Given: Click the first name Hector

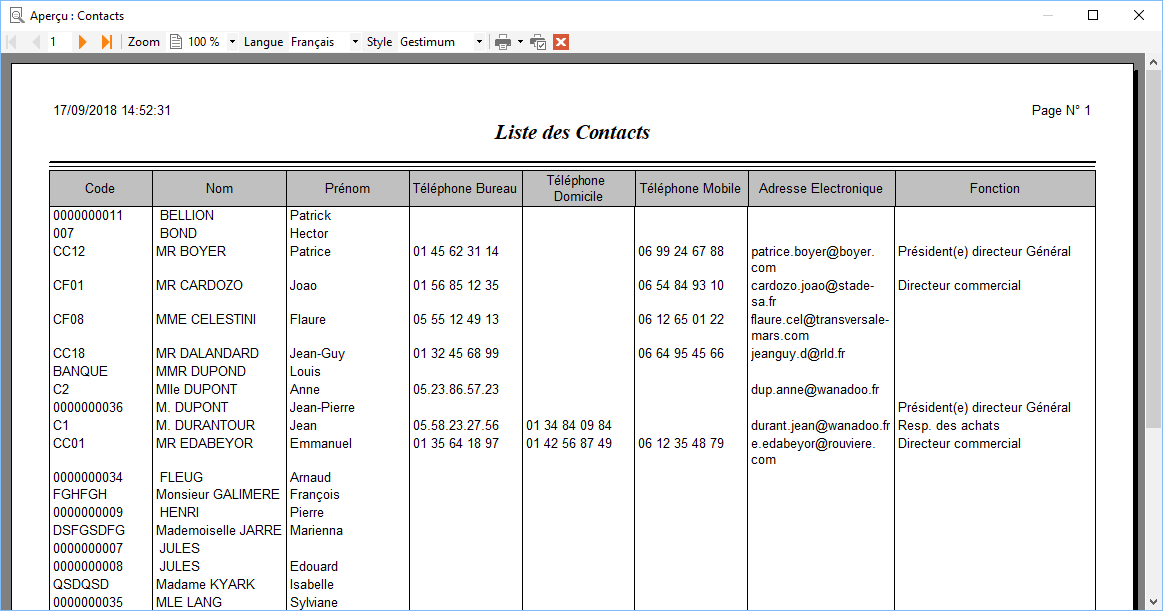Looking at the screenshot, I should click(x=309, y=234).
